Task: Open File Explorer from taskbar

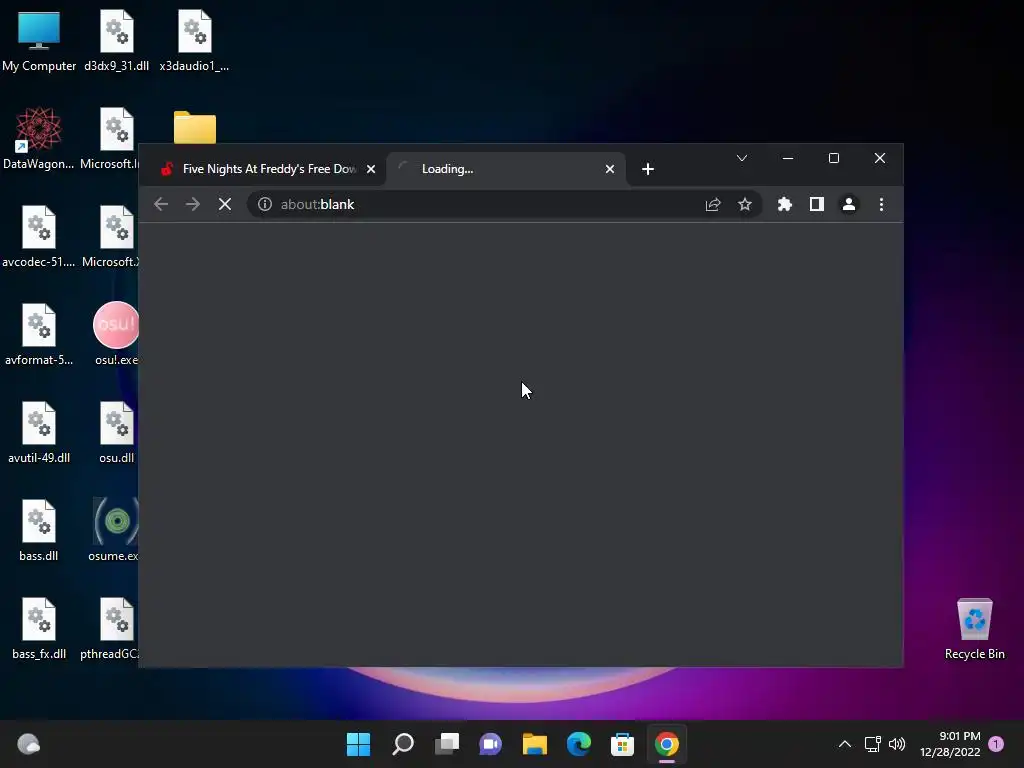Action: (535, 744)
